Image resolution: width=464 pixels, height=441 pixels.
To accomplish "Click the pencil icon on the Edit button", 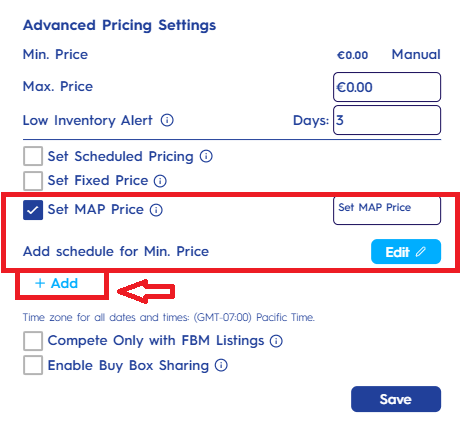I will tap(421, 251).
